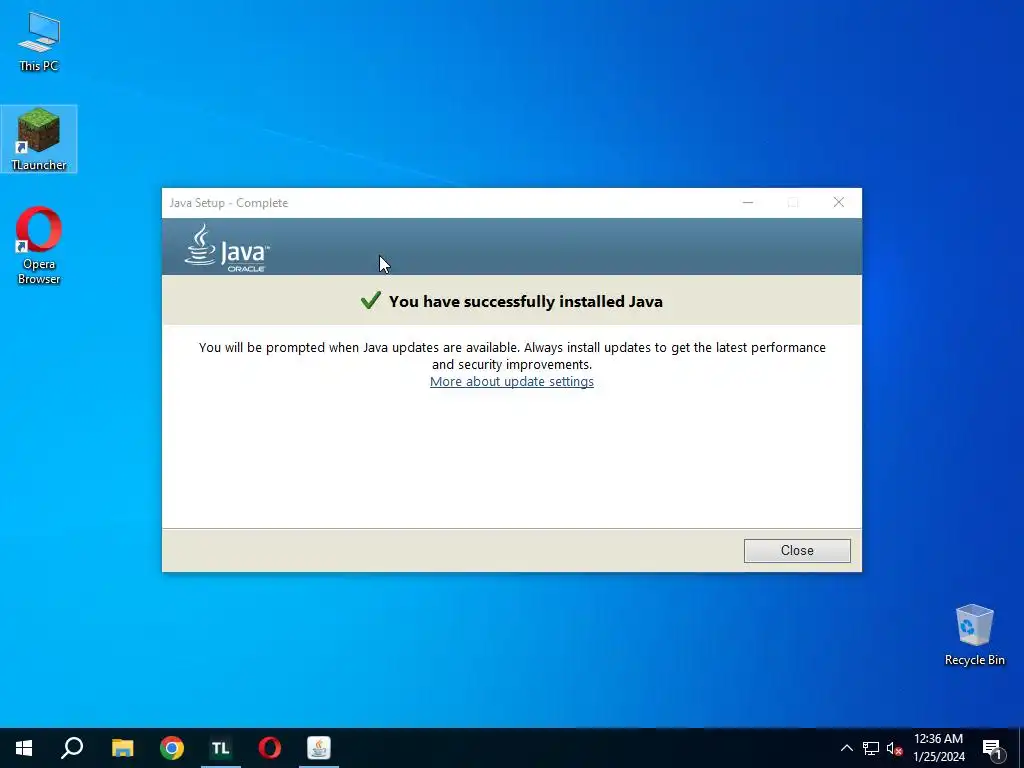The width and height of the screenshot is (1024, 768).
Task: Click "You have successfully installed Java" text
Action: [x=526, y=301]
